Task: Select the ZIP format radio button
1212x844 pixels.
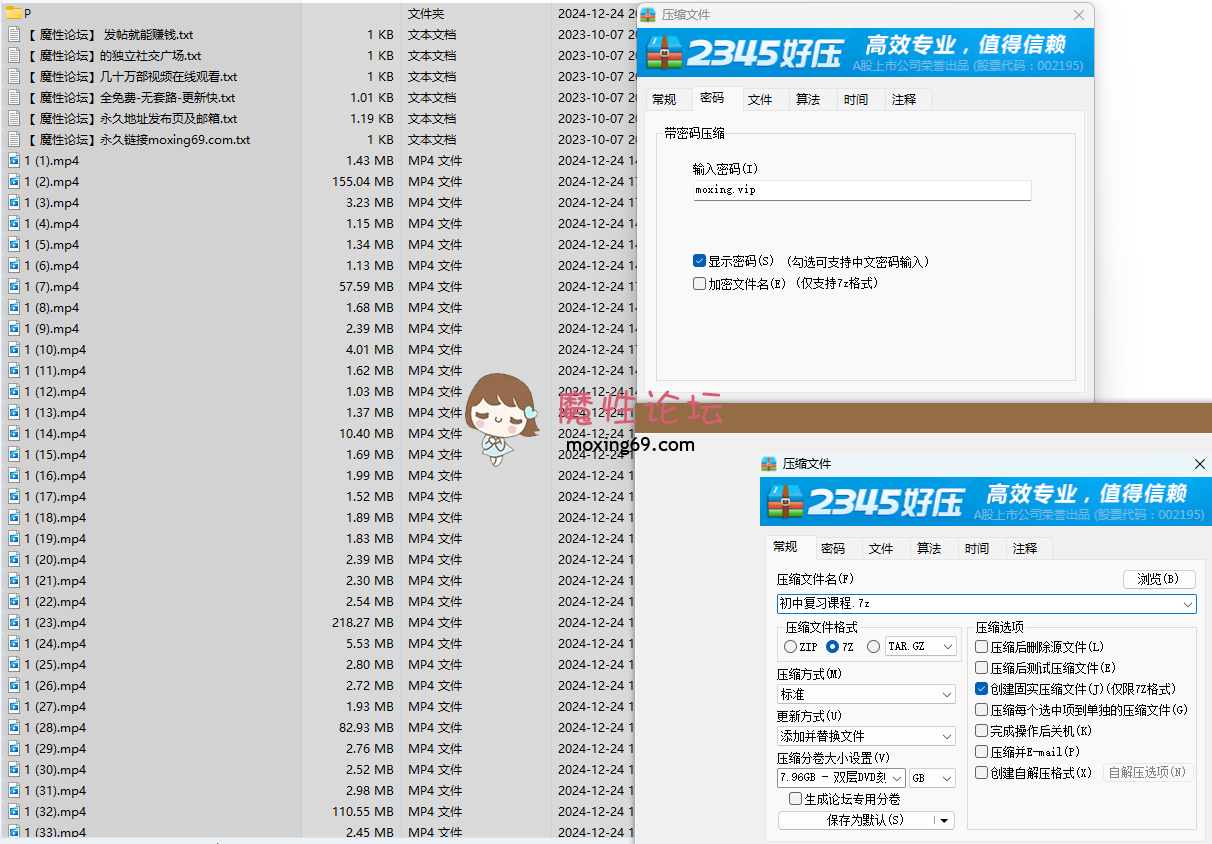Action: pyautogui.click(x=790, y=647)
